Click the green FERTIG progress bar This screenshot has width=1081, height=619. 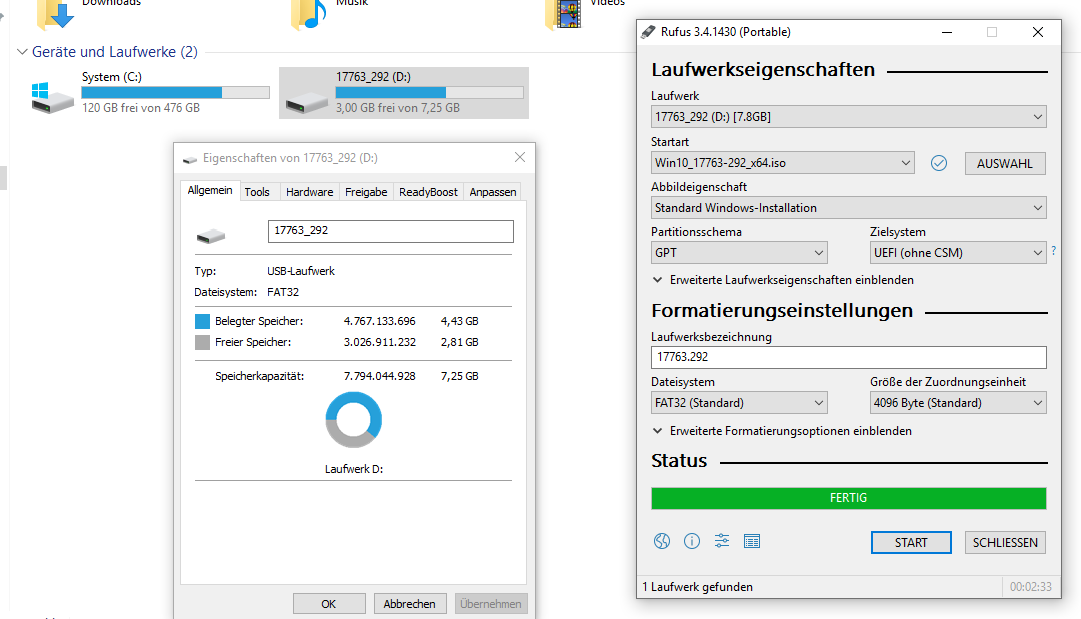(x=849, y=498)
